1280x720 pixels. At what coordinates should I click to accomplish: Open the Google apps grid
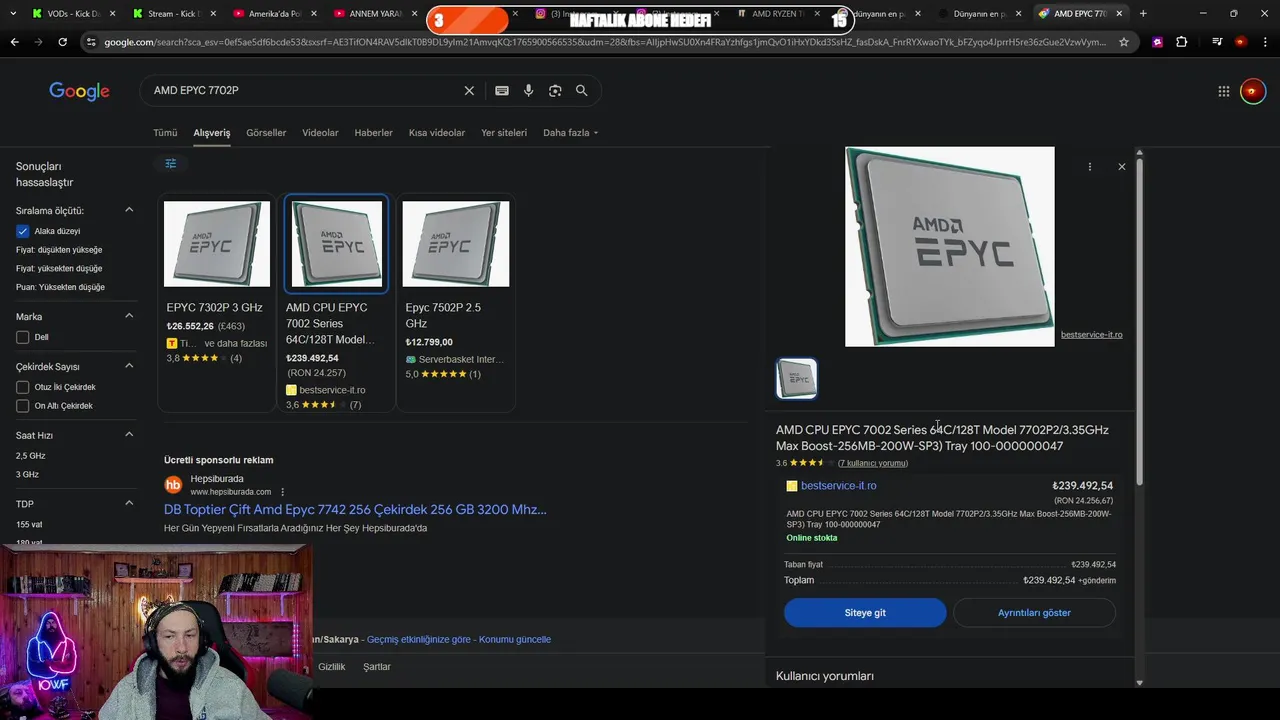(1224, 91)
